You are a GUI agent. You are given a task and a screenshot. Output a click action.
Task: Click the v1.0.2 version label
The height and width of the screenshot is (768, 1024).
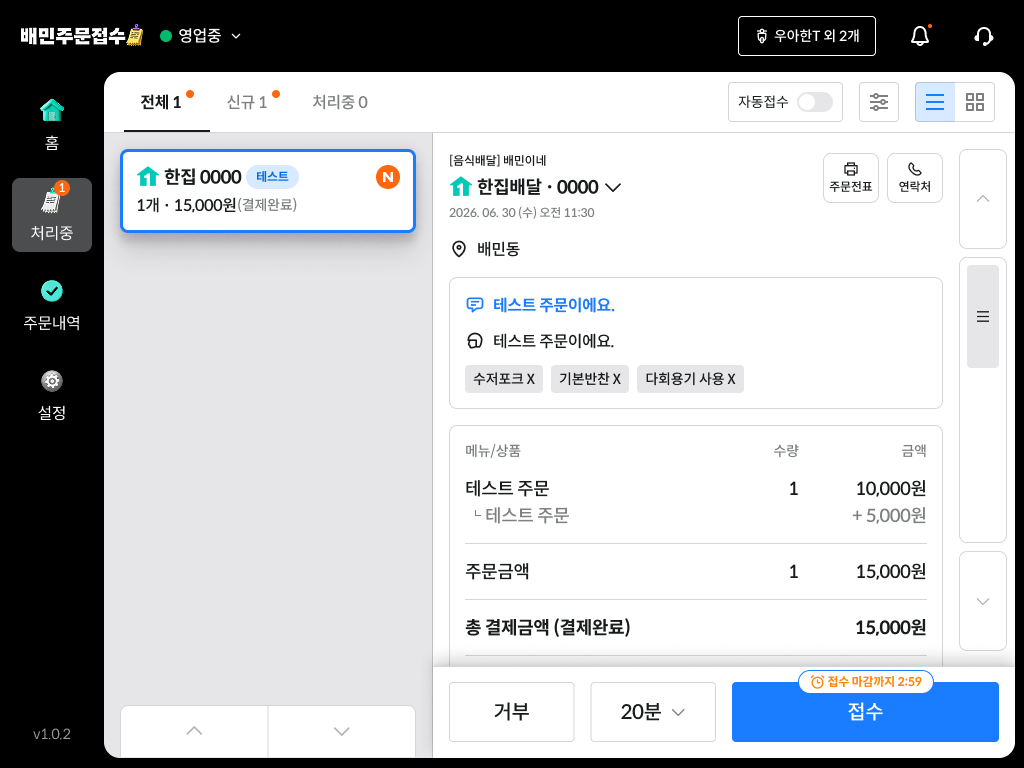click(x=52, y=734)
